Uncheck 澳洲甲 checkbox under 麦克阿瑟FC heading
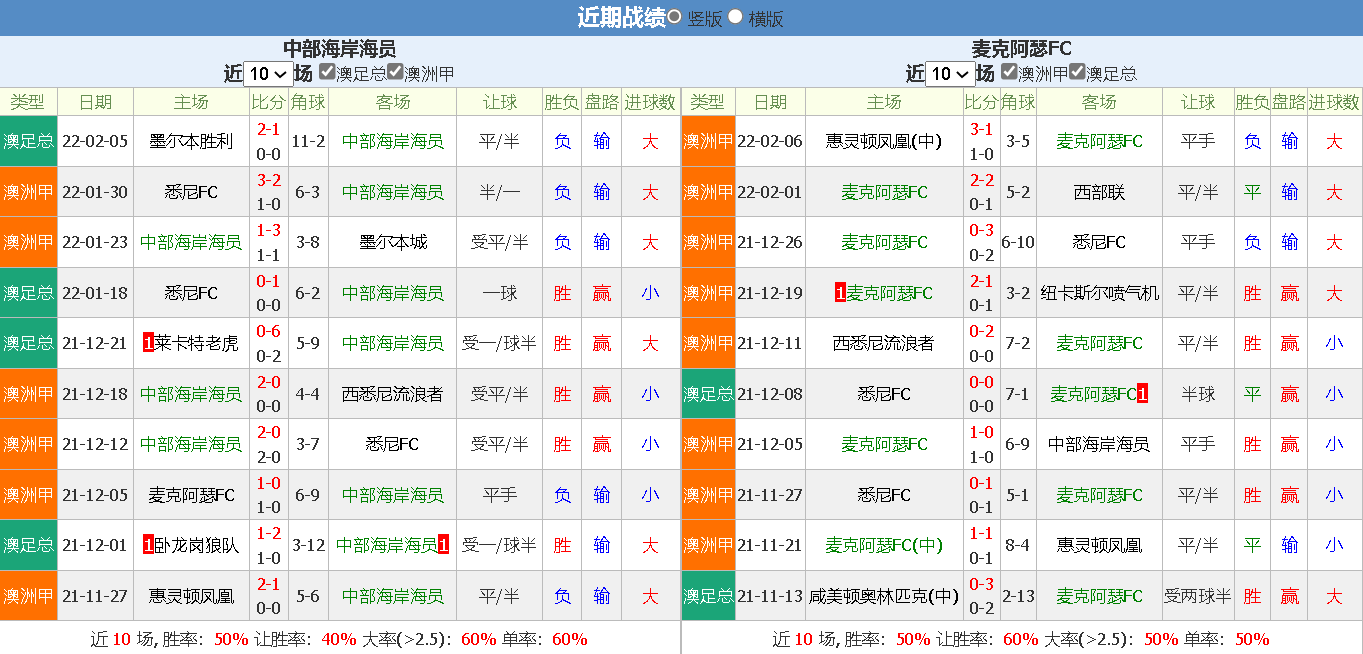Screen dimensions: 1363x654 tap(1009, 71)
